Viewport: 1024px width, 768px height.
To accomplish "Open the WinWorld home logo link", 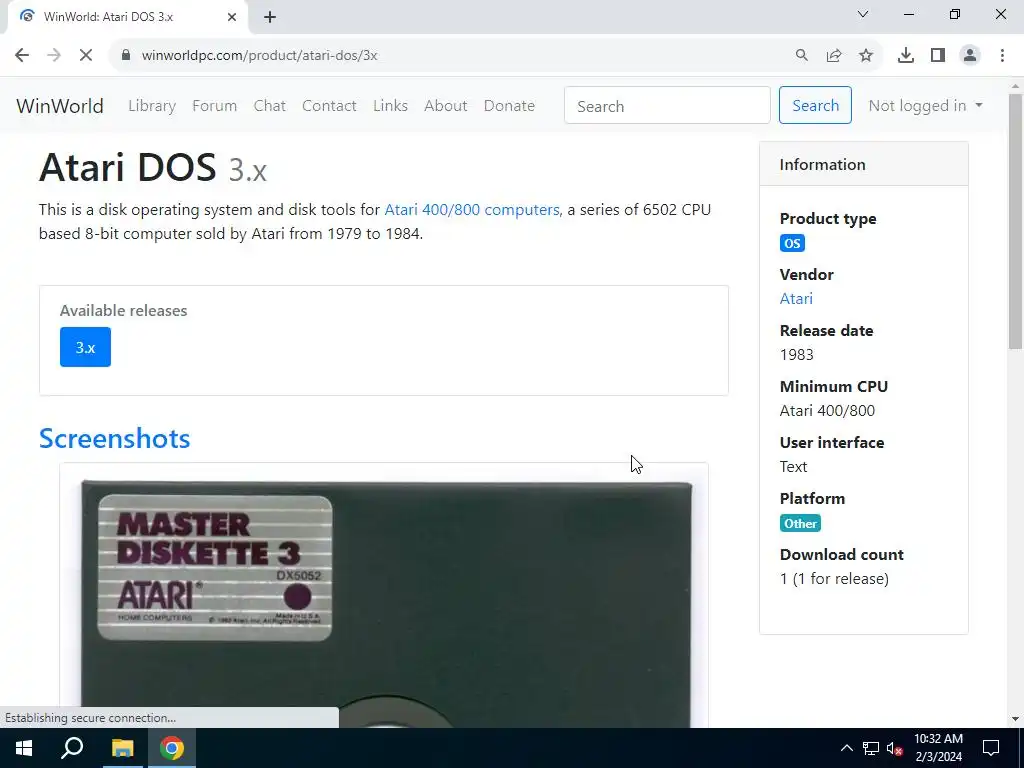I will tap(60, 106).
